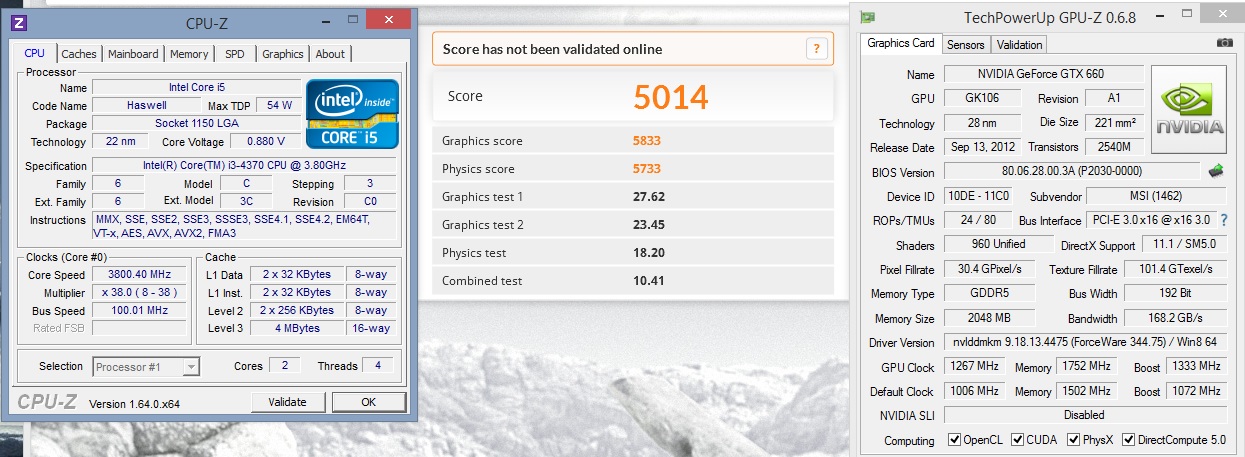The width and height of the screenshot is (1245, 457).
Task: Select the CPU tab in CPU-Z
Action: click(x=35, y=53)
